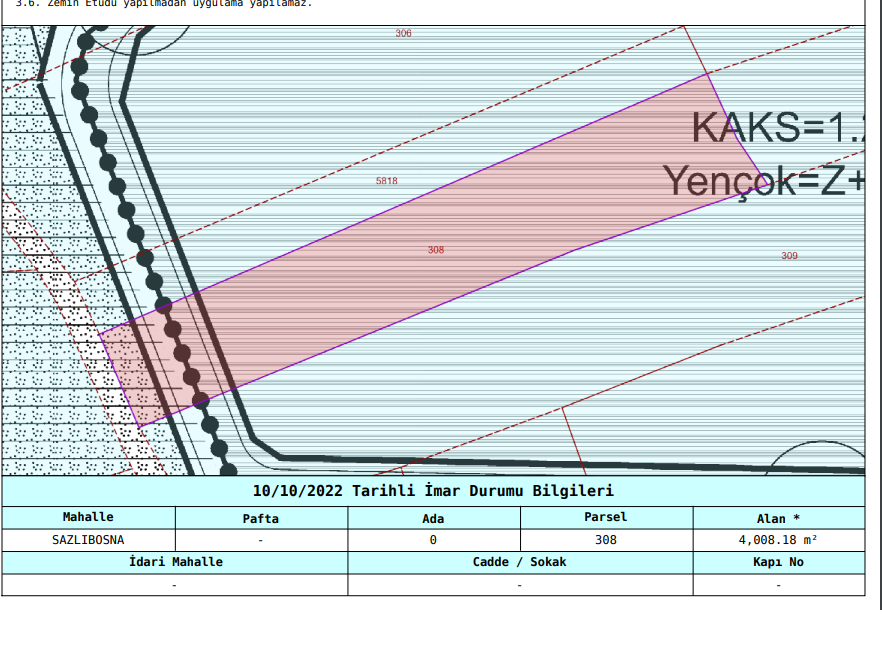Click the Pafta column header
This screenshot has height=646, width=882.
(x=261, y=518)
